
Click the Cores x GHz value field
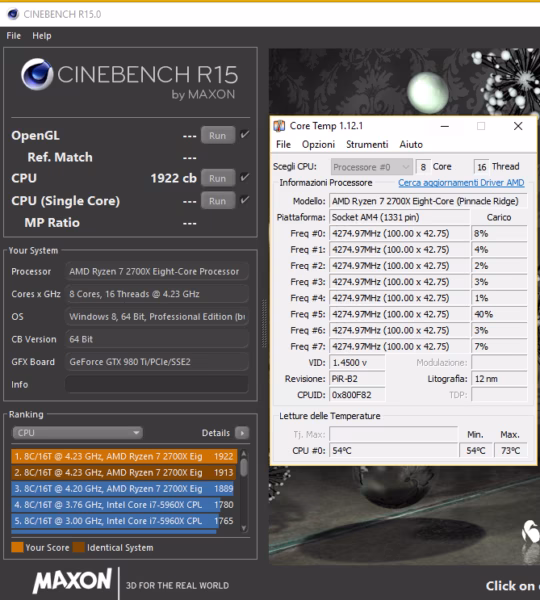[x=157, y=294]
